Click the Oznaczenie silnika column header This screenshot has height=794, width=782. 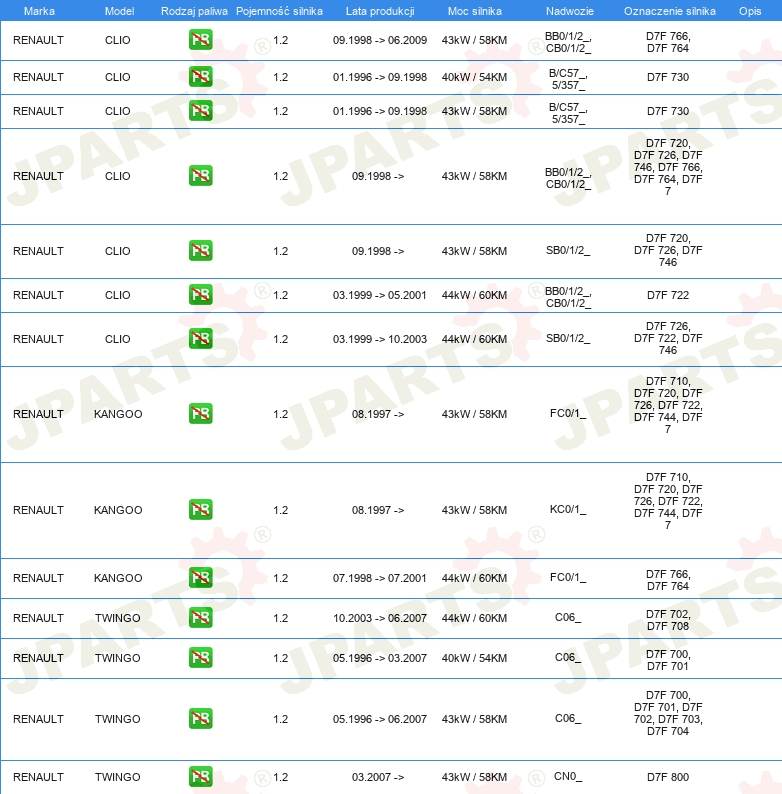pyautogui.click(x=670, y=11)
